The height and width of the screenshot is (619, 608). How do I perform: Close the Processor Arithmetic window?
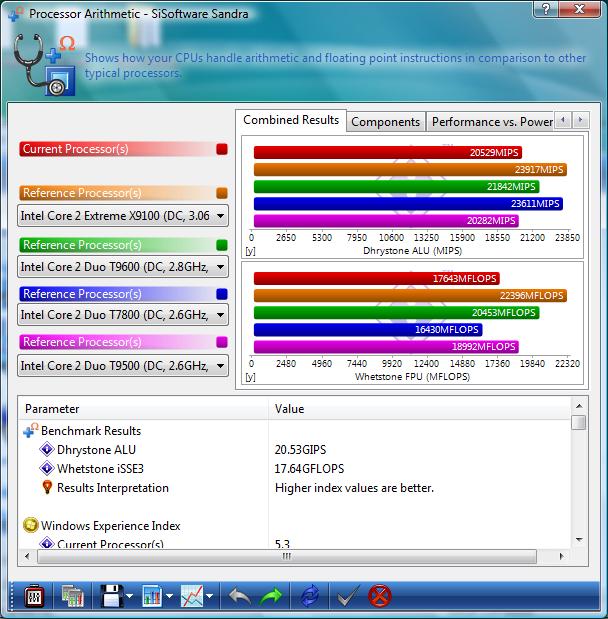579,8
